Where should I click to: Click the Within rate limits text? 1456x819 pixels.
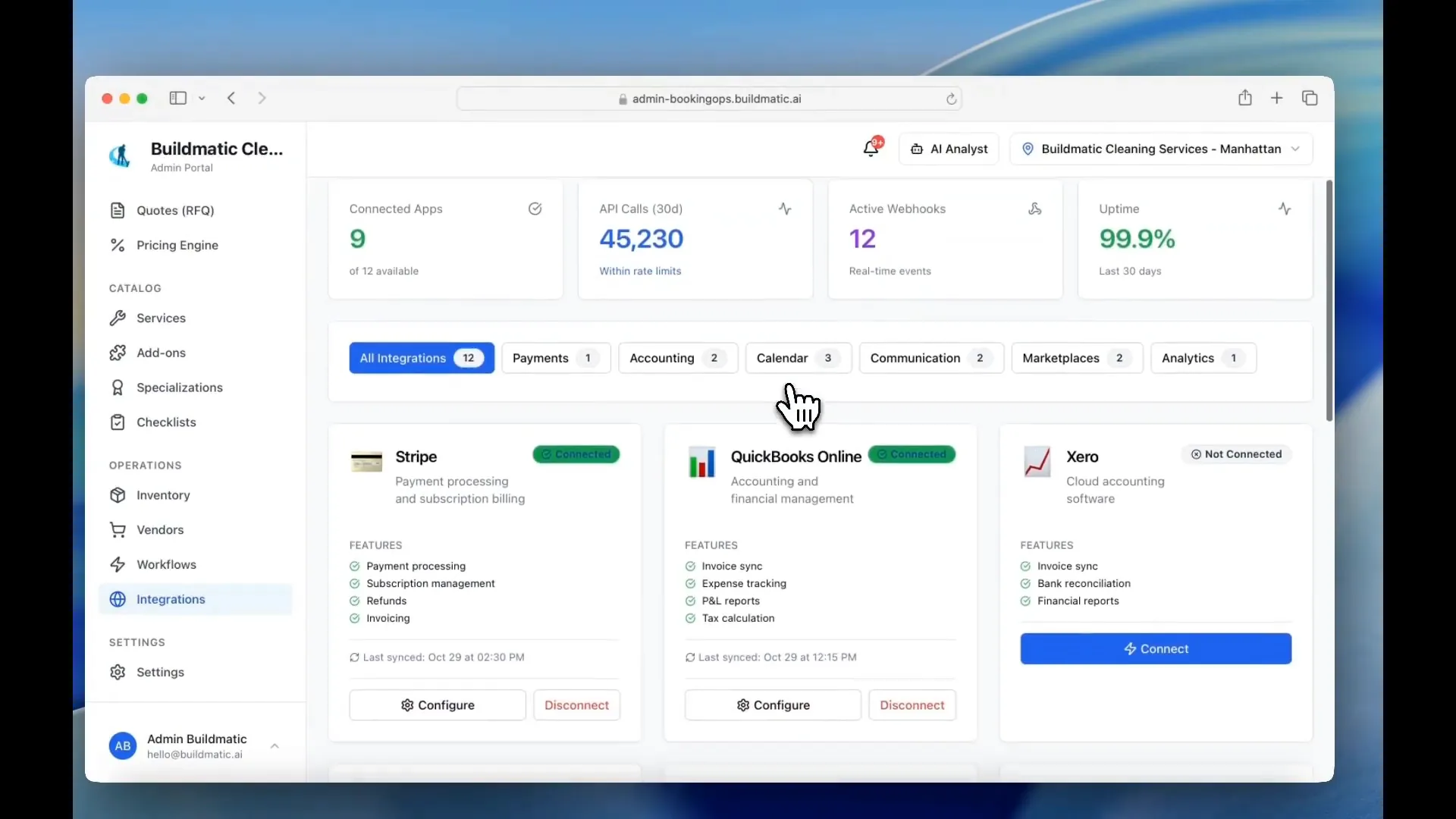pos(640,271)
